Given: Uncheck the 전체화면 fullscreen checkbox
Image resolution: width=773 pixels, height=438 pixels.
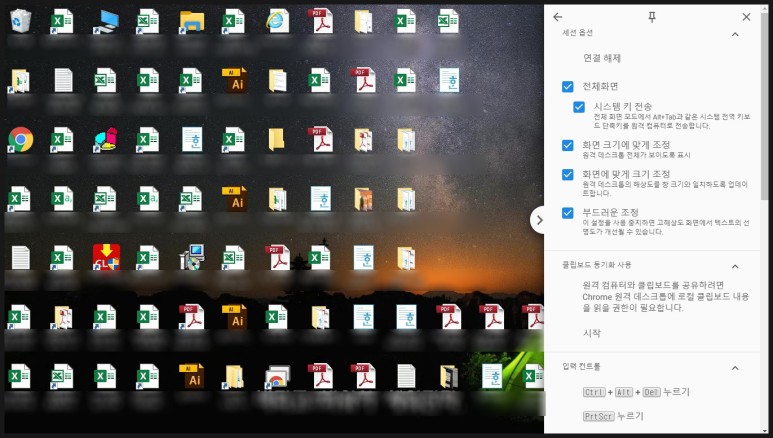Looking at the screenshot, I should (567, 87).
